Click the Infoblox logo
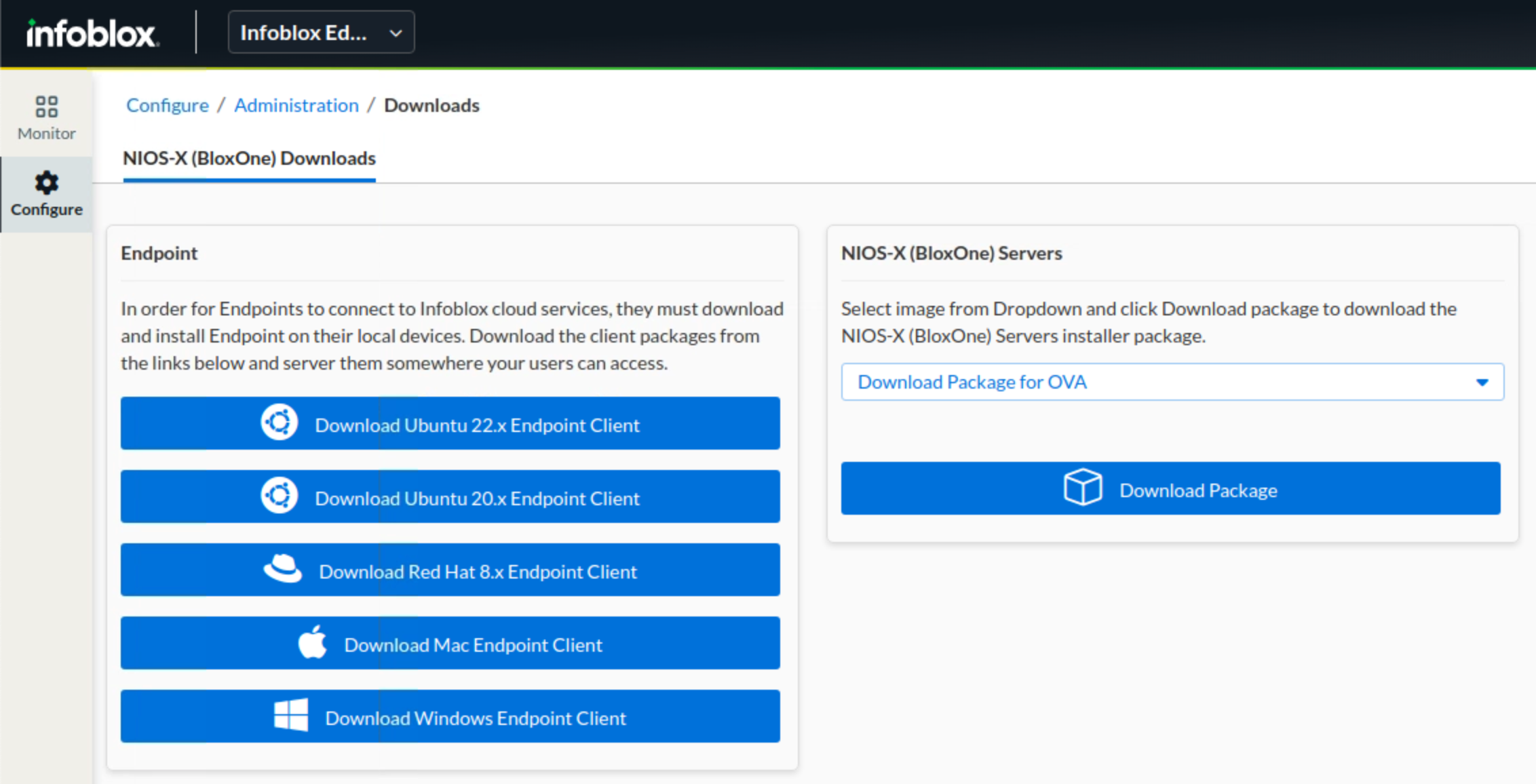 click(92, 33)
